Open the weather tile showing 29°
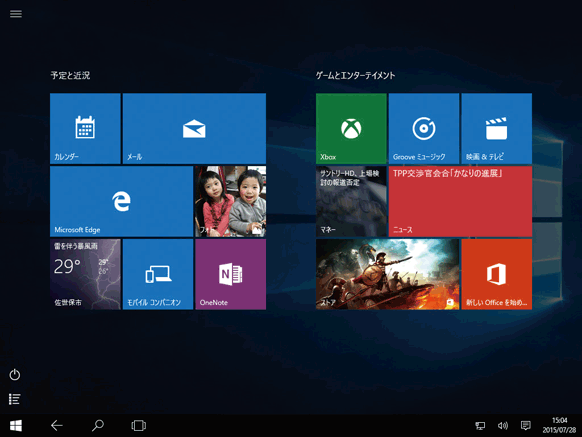 (x=85, y=274)
